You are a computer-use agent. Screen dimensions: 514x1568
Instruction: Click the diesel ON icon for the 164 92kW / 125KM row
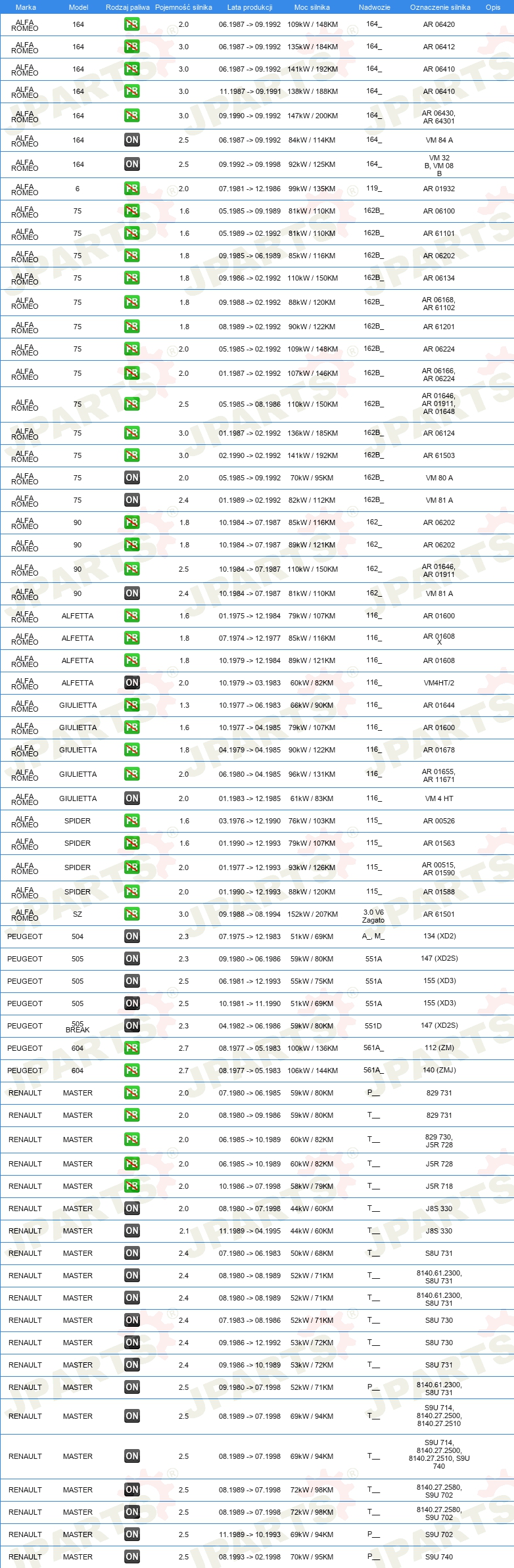tap(132, 164)
